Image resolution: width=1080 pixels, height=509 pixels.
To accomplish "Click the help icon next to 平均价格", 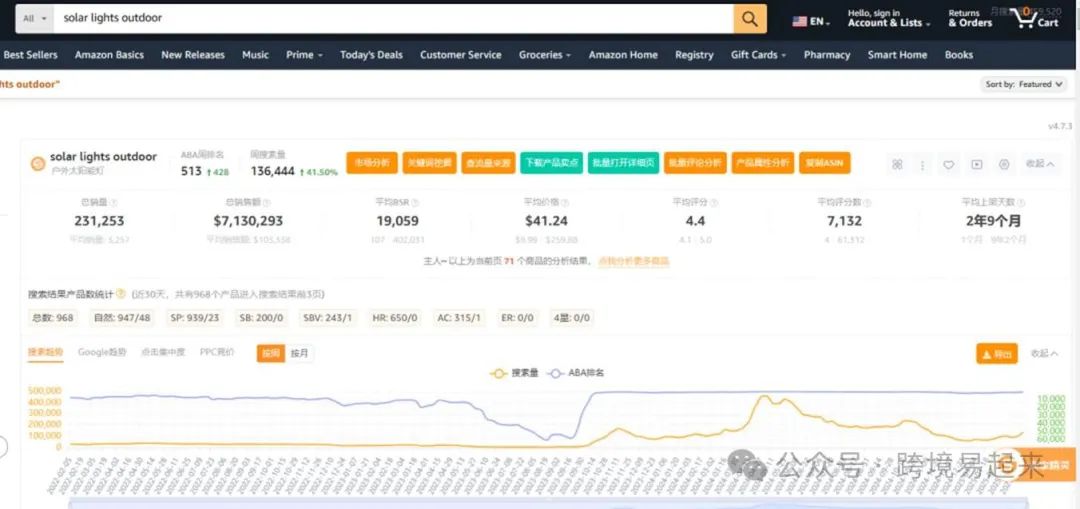I will pos(565,202).
